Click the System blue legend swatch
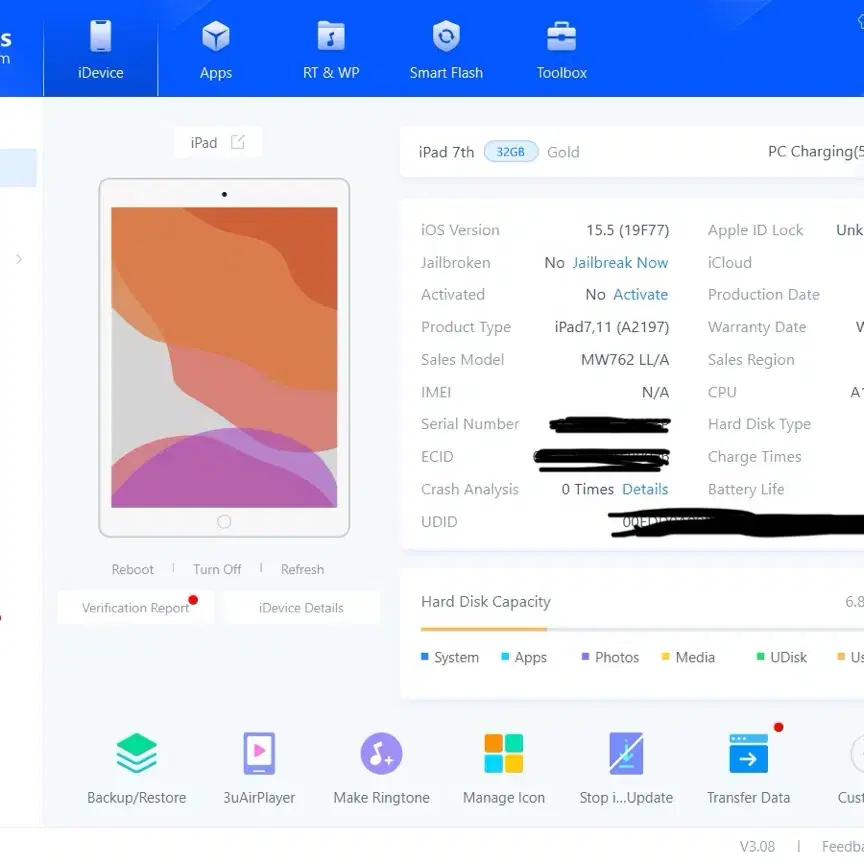The height and width of the screenshot is (864, 864). (x=424, y=657)
